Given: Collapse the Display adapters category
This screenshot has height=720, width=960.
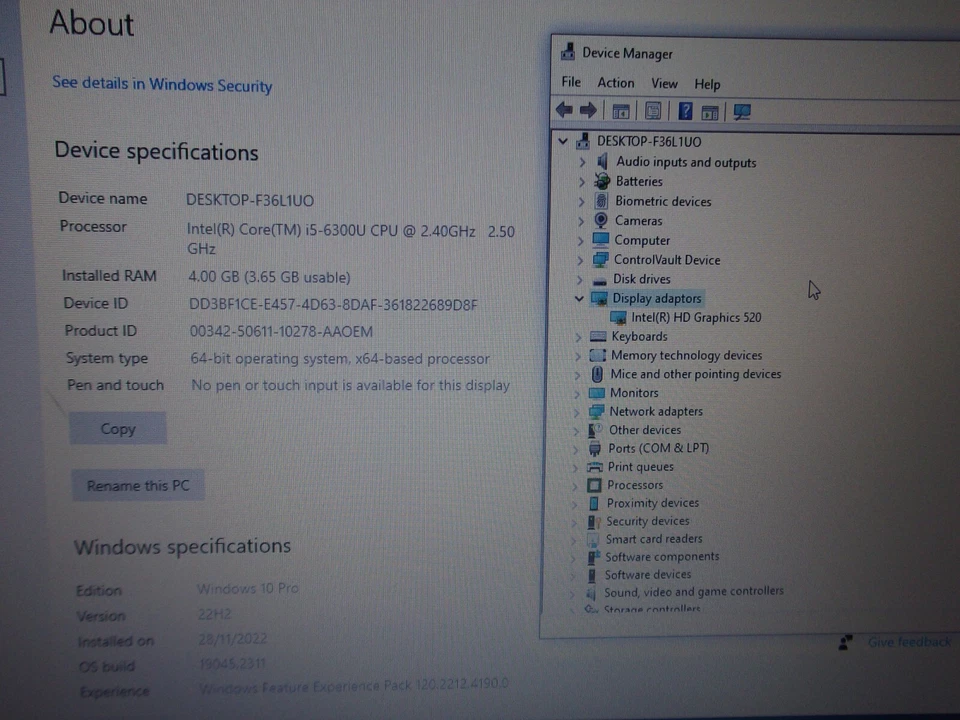Looking at the screenshot, I should click(x=578, y=298).
